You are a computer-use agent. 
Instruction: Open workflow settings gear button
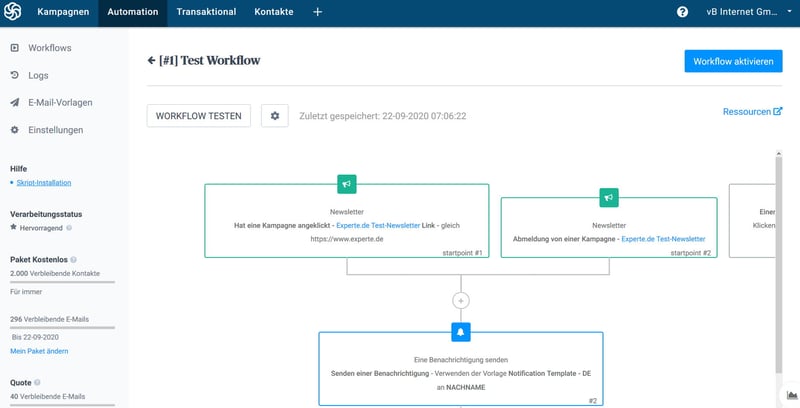click(x=275, y=116)
